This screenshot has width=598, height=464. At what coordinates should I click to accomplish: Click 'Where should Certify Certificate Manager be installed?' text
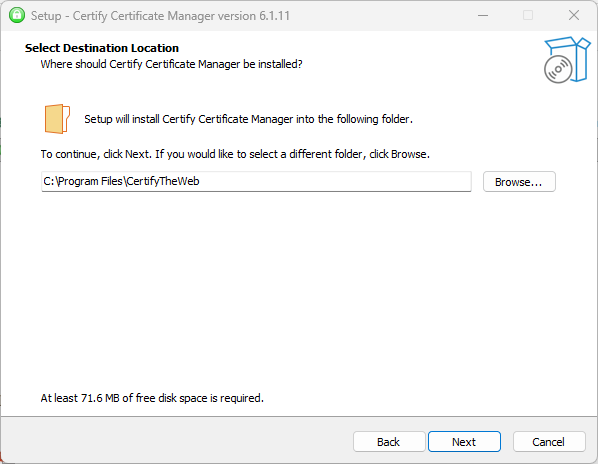point(172,64)
